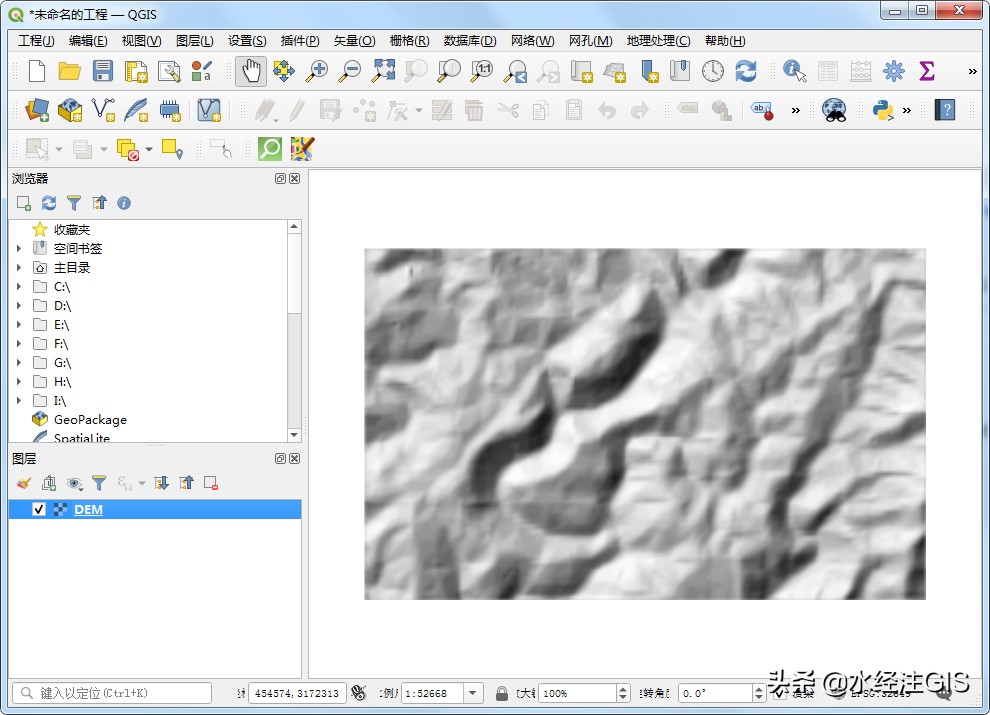The image size is (990, 715).
Task: Open the 地理处理(C) menu
Action: pyautogui.click(x=658, y=40)
